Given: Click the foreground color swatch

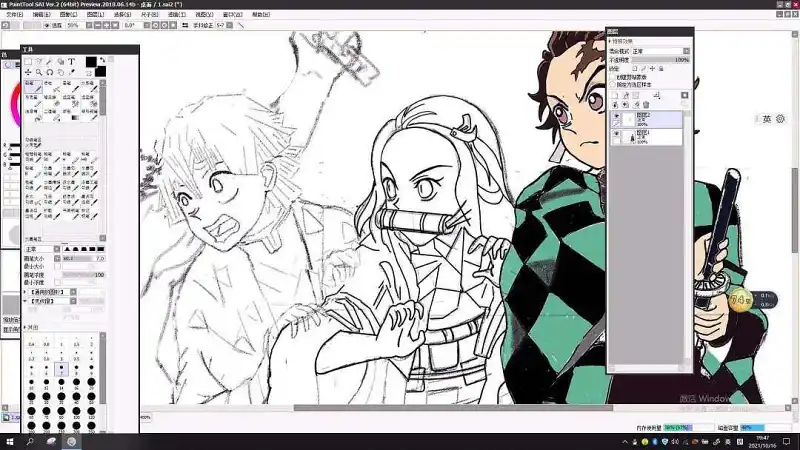Looking at the screenshot, I should pos(91,62).
